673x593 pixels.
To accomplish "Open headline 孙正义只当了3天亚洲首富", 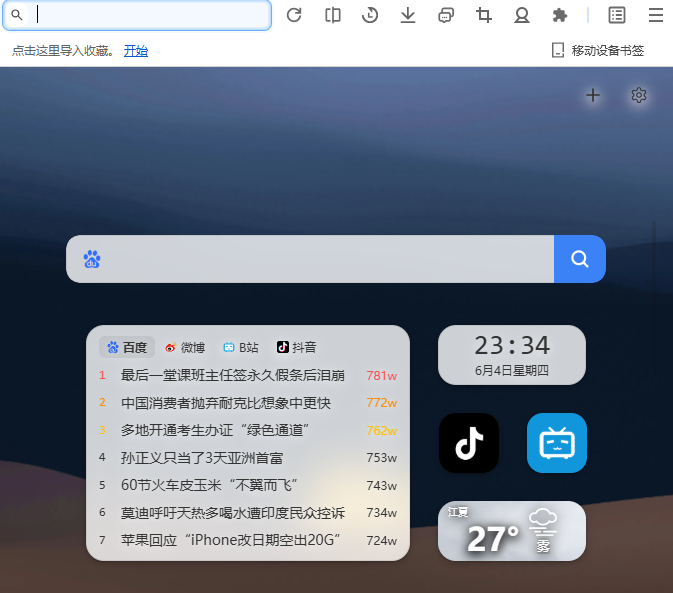I will 202,458.
